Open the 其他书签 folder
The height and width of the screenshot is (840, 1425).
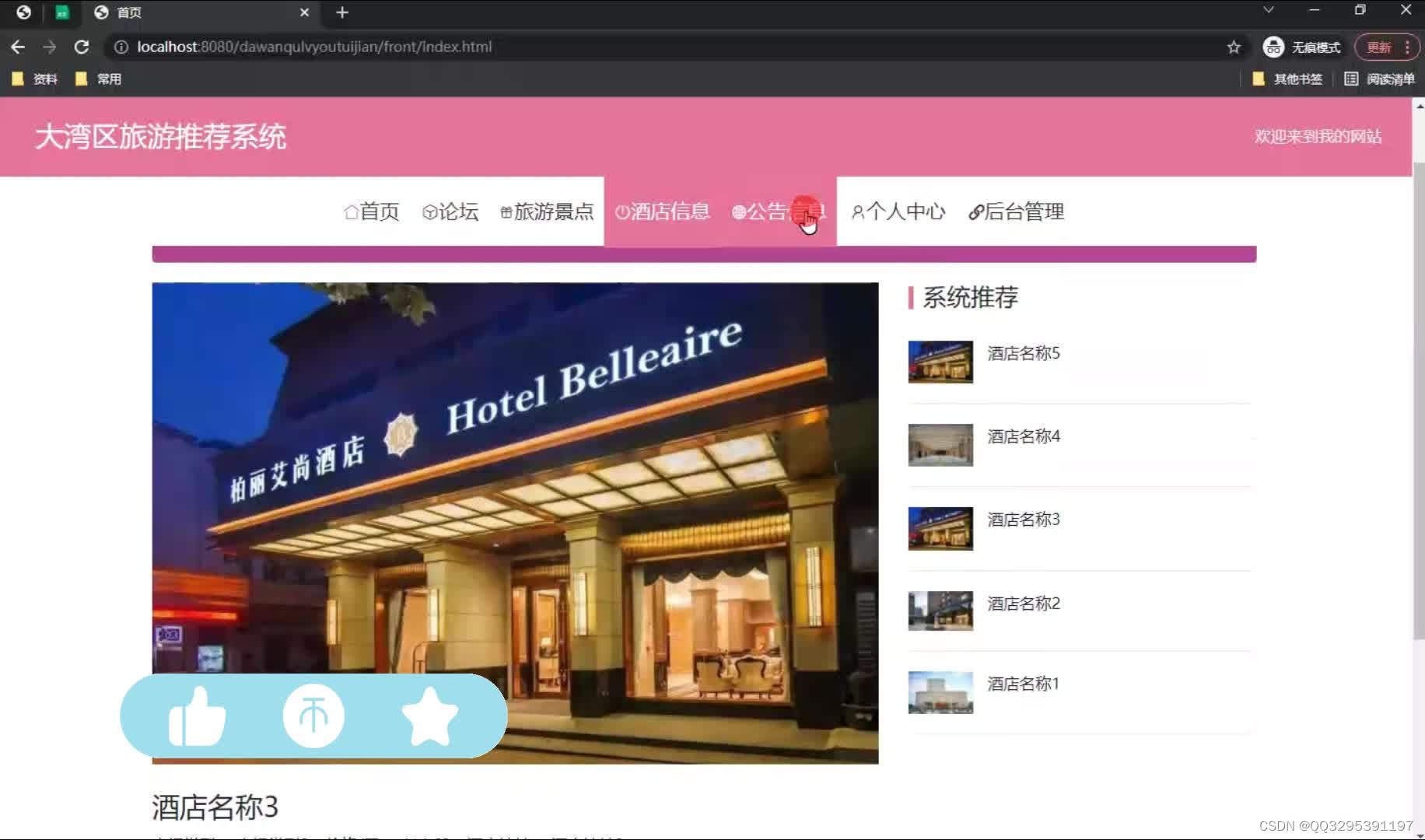point(1287,79)
